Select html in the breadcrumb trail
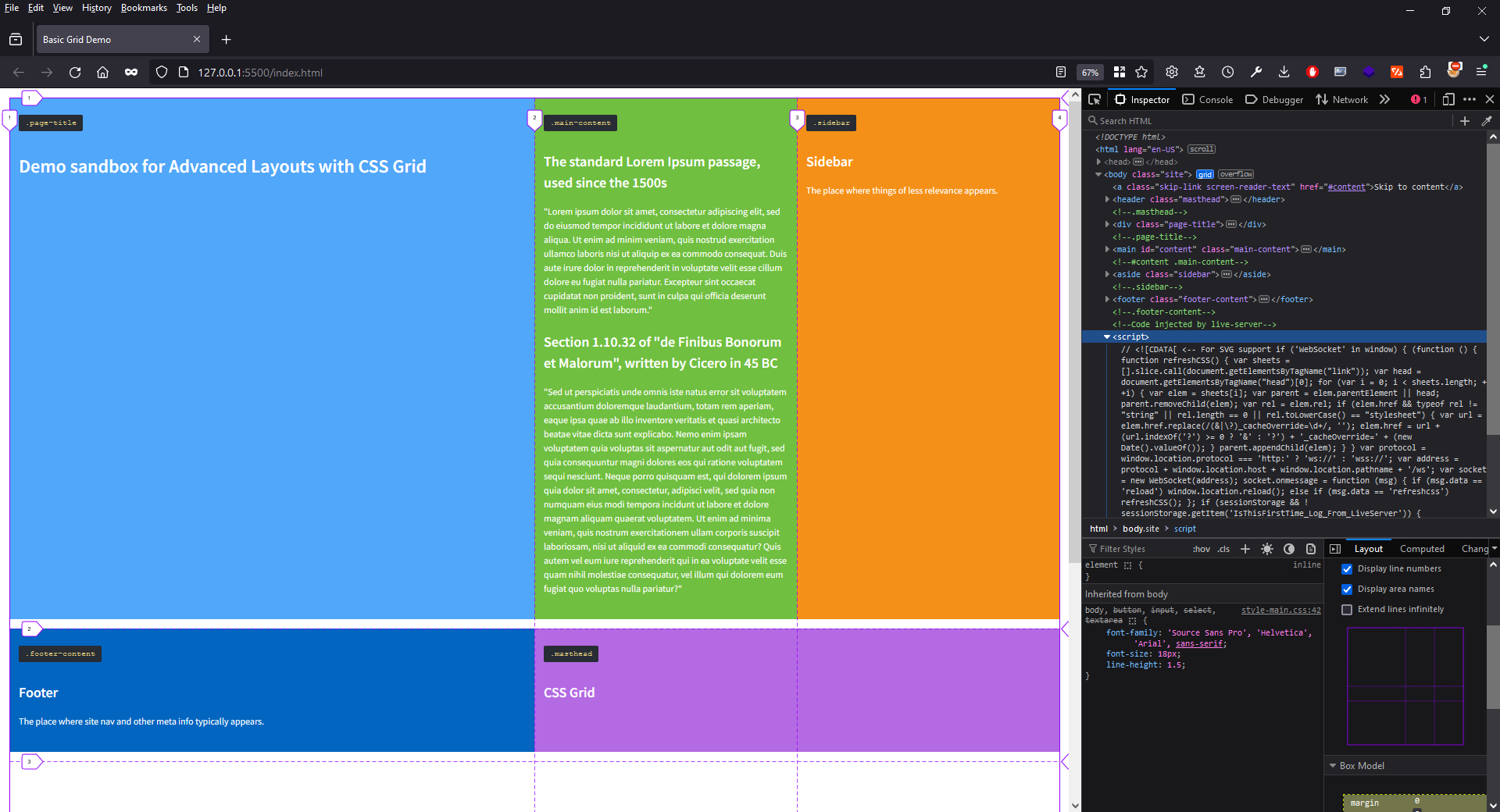 pos(1098,529)
